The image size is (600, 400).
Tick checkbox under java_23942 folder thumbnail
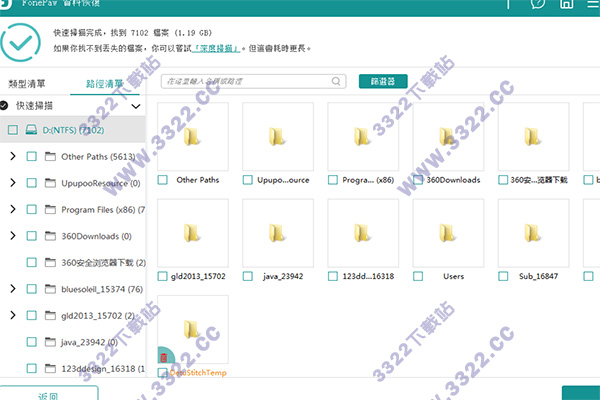[x=248, y=276]
